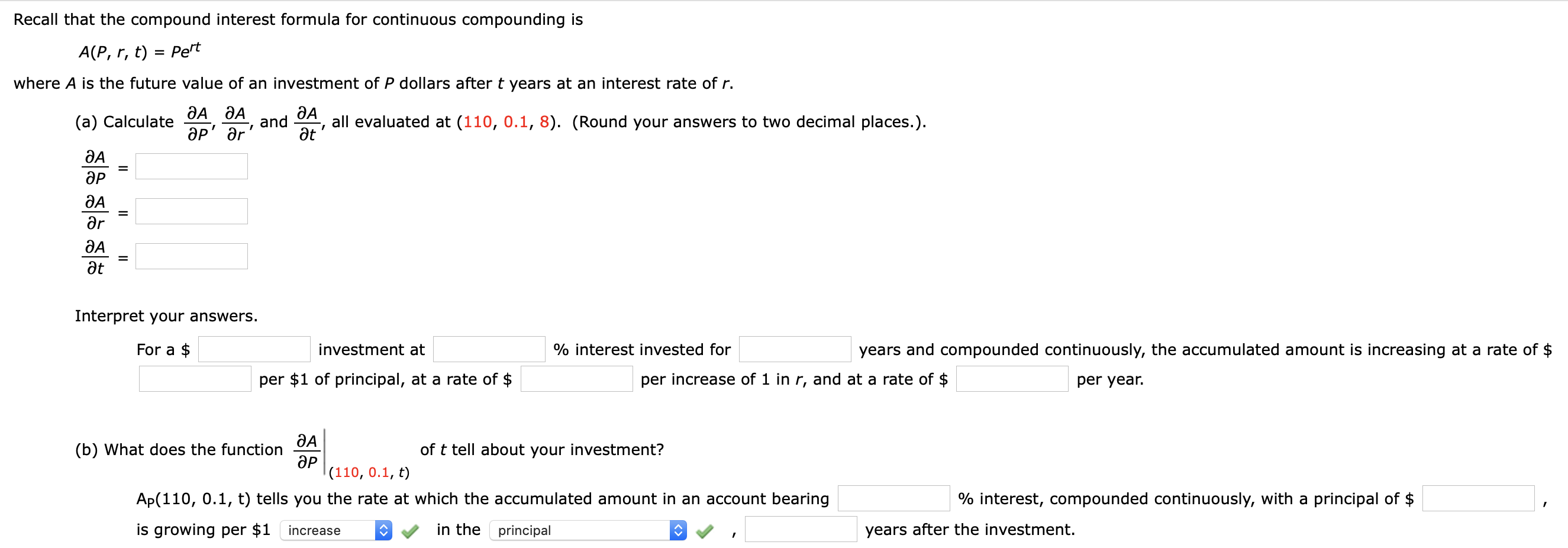
Task: Click the principal dollar amount box in part b
Action: [1479, 498]
